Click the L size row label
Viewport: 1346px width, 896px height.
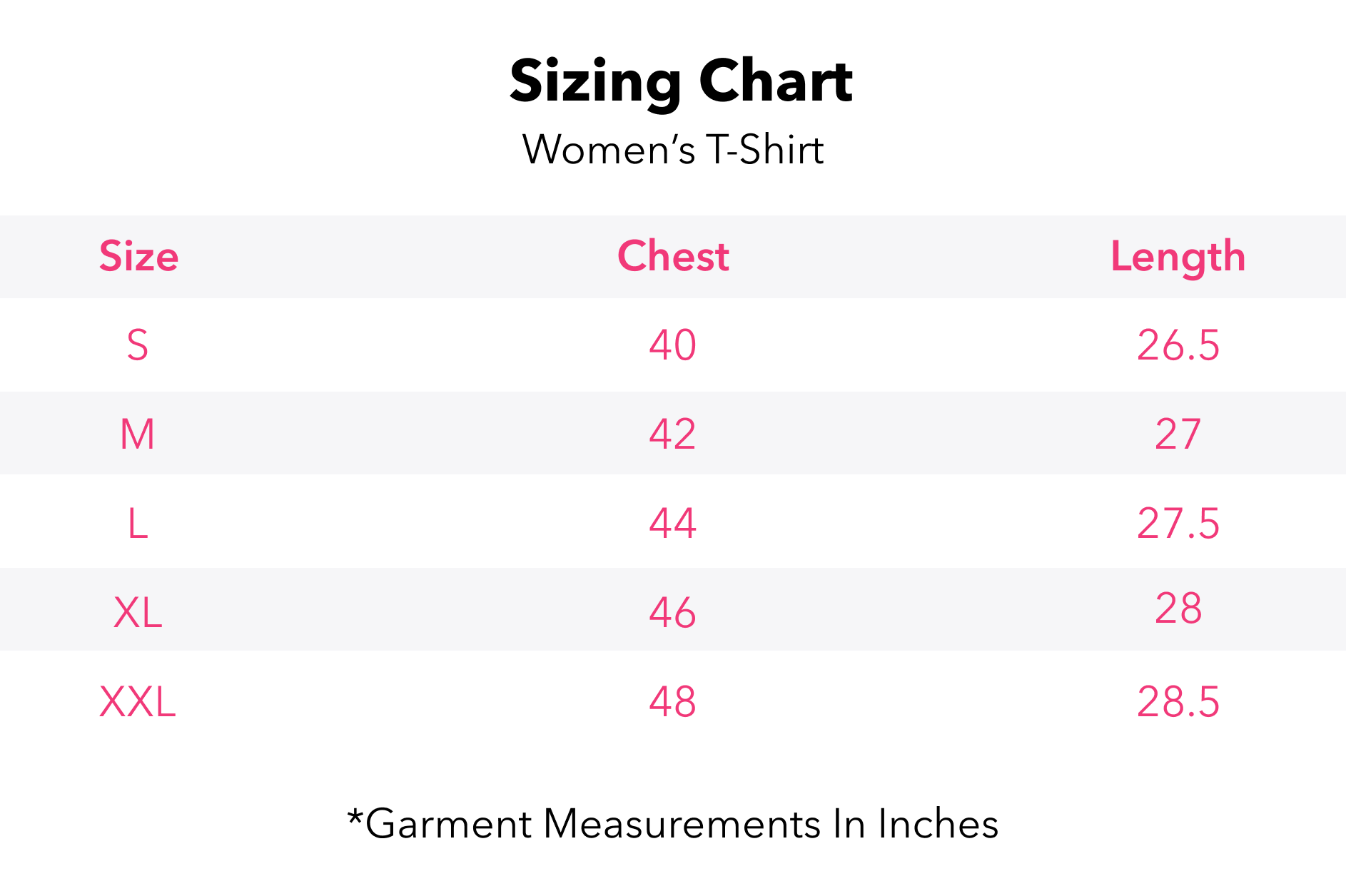click(138, 523)
